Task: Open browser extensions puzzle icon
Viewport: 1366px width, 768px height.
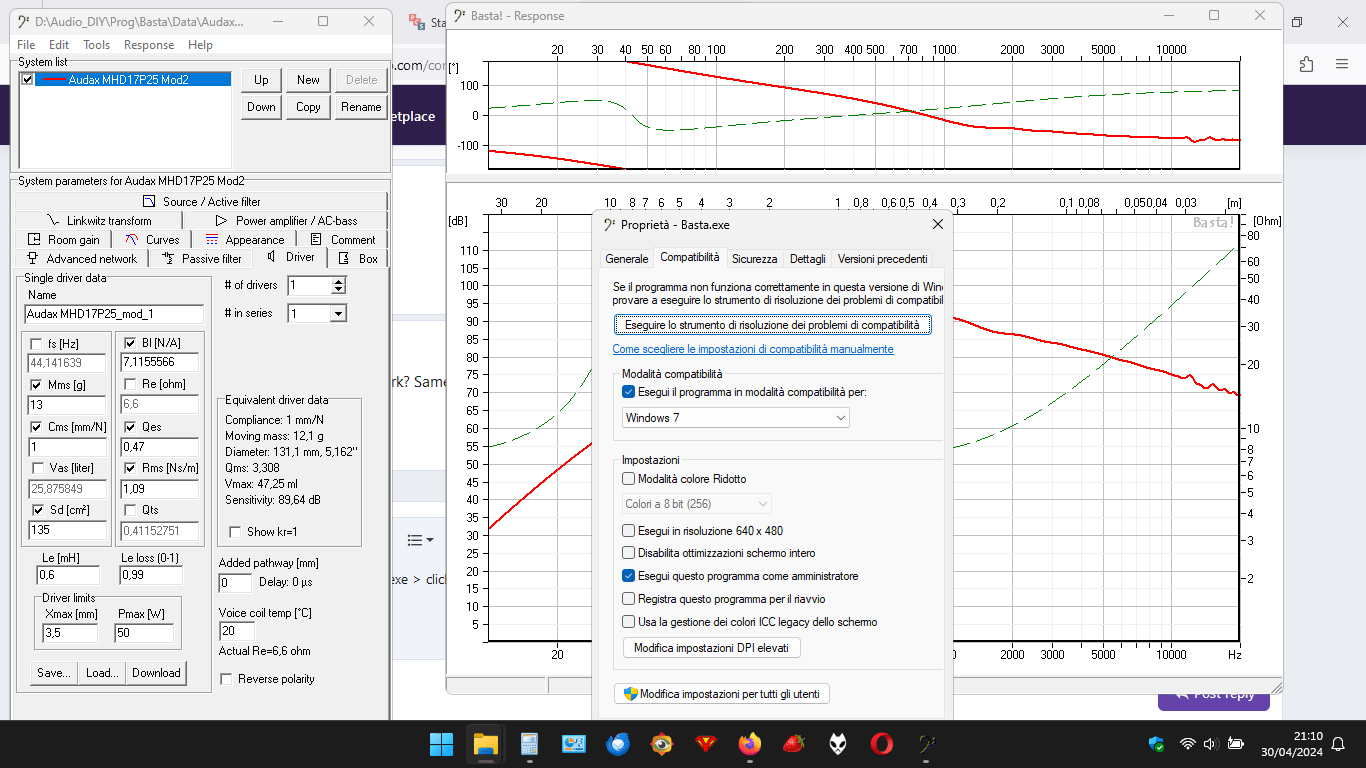Action: 1306,64
